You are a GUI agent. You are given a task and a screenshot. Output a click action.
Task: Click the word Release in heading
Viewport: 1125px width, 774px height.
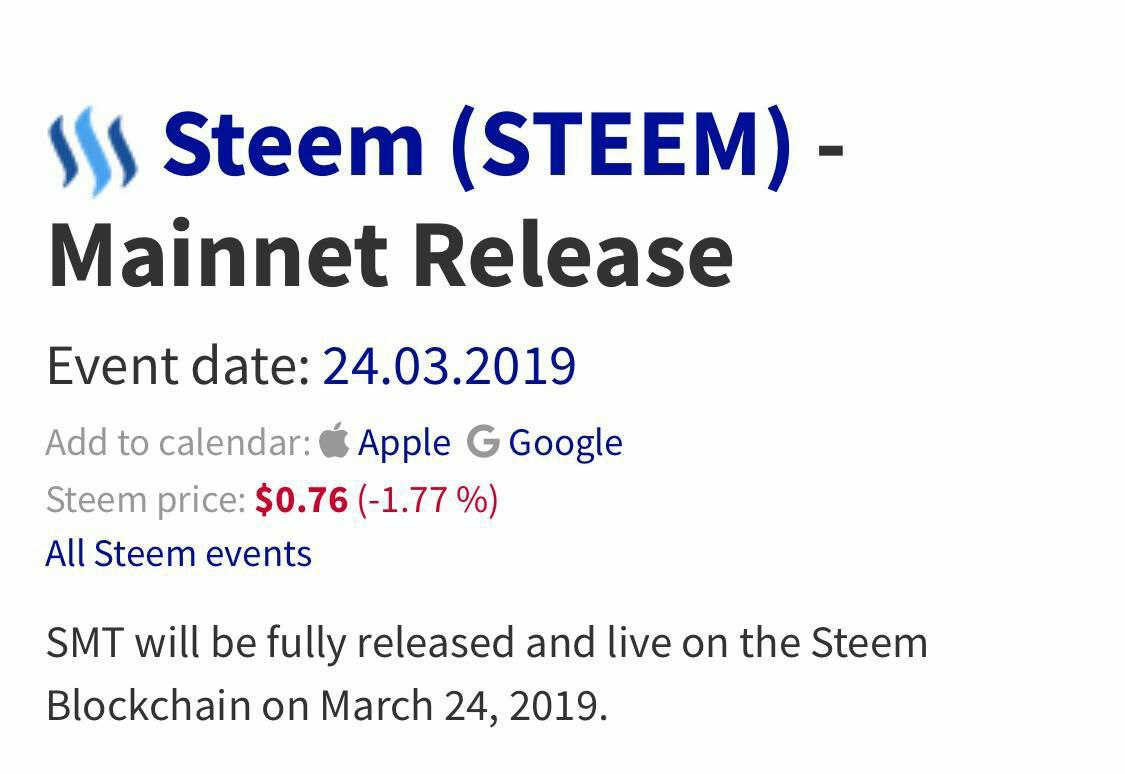573,256
